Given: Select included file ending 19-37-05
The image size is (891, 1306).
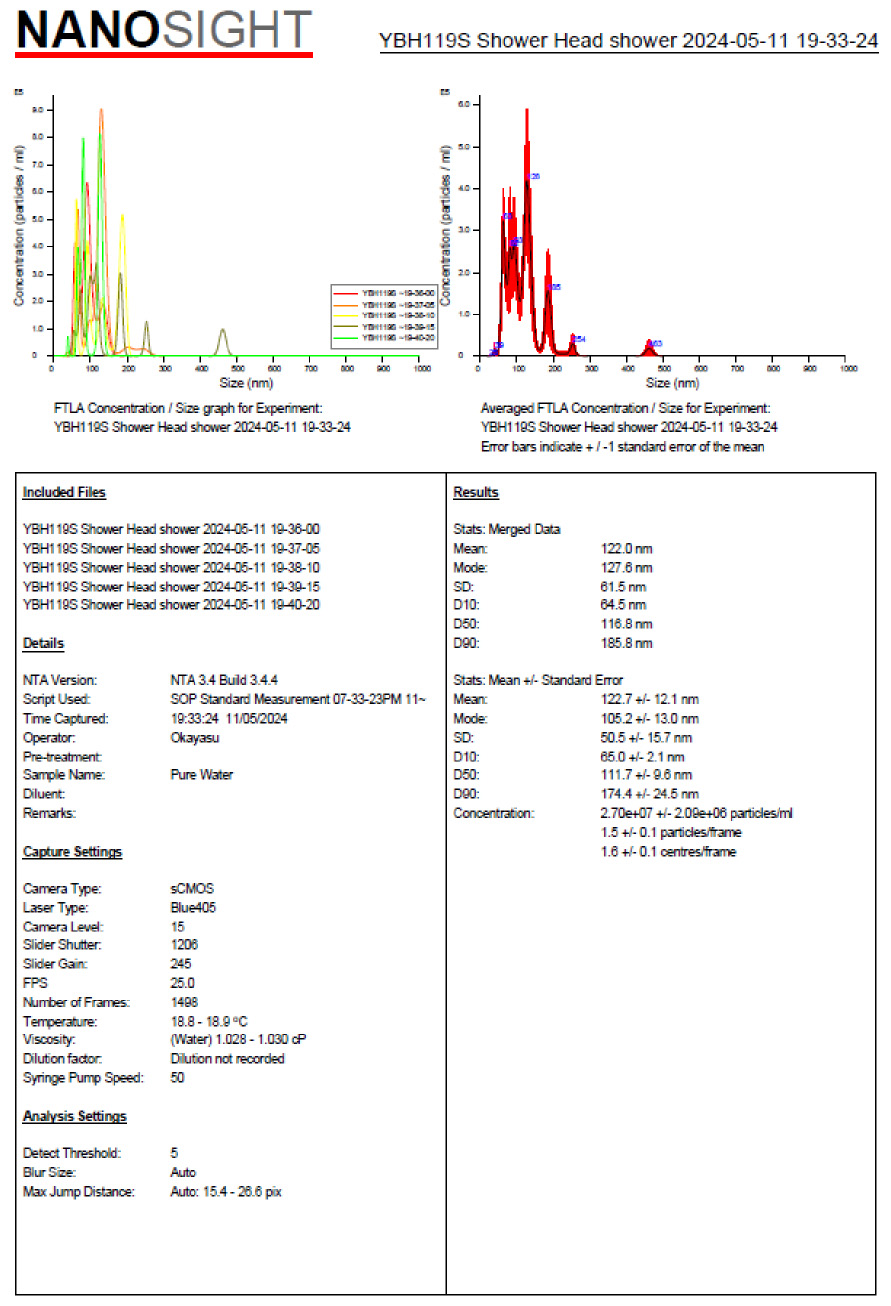Looking at the screenshot, I should coord(171,548).
